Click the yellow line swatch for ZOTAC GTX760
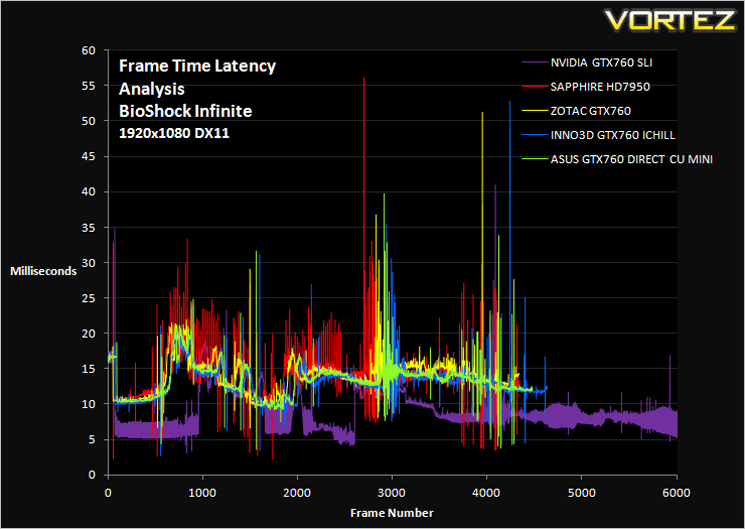This screenshot has height=529, width=745. click(x=535, y=111)
